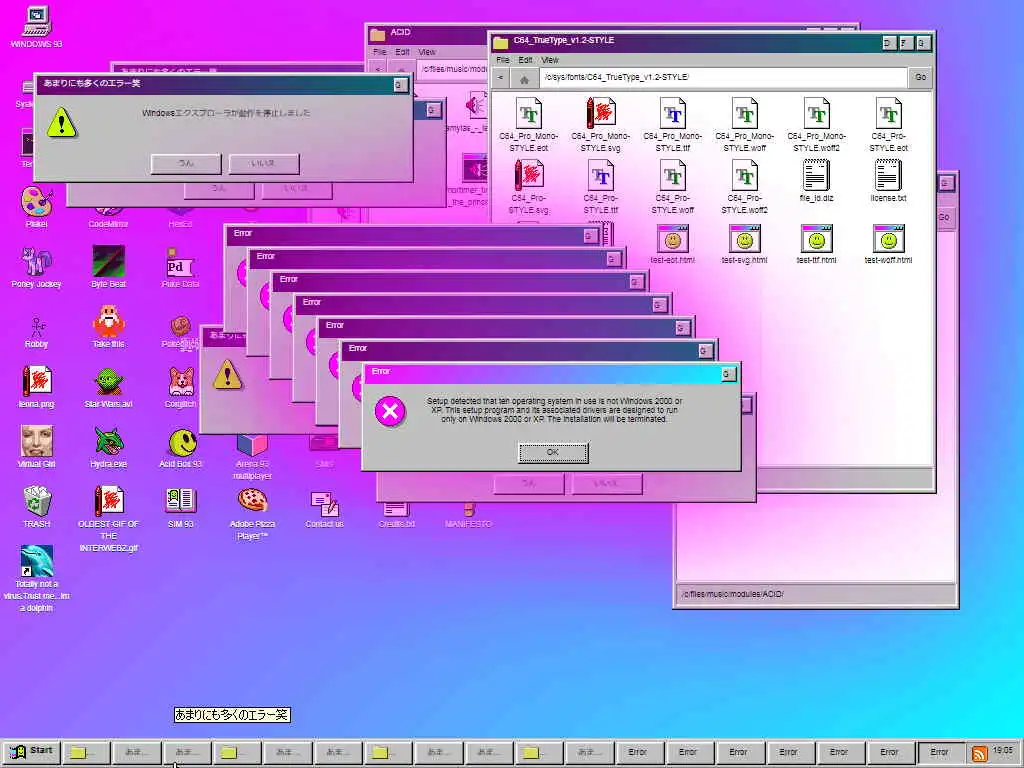The height and width of the screenshot is (768, 1024).
Task: Click the うん button in Japanese warning dialog
Action: [186, 163]
